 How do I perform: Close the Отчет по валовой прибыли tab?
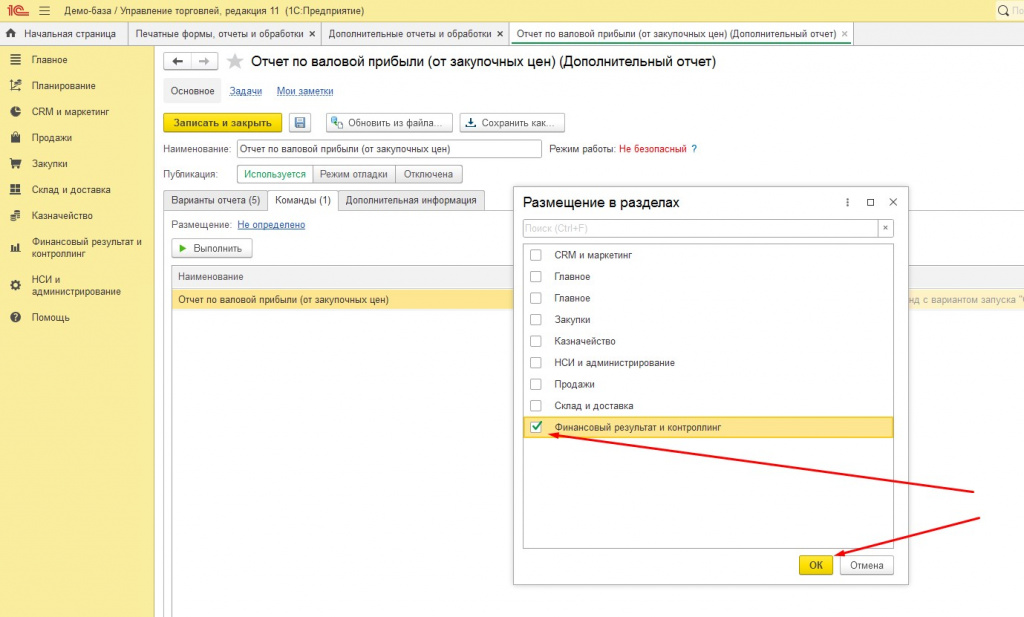click(844, 34)
